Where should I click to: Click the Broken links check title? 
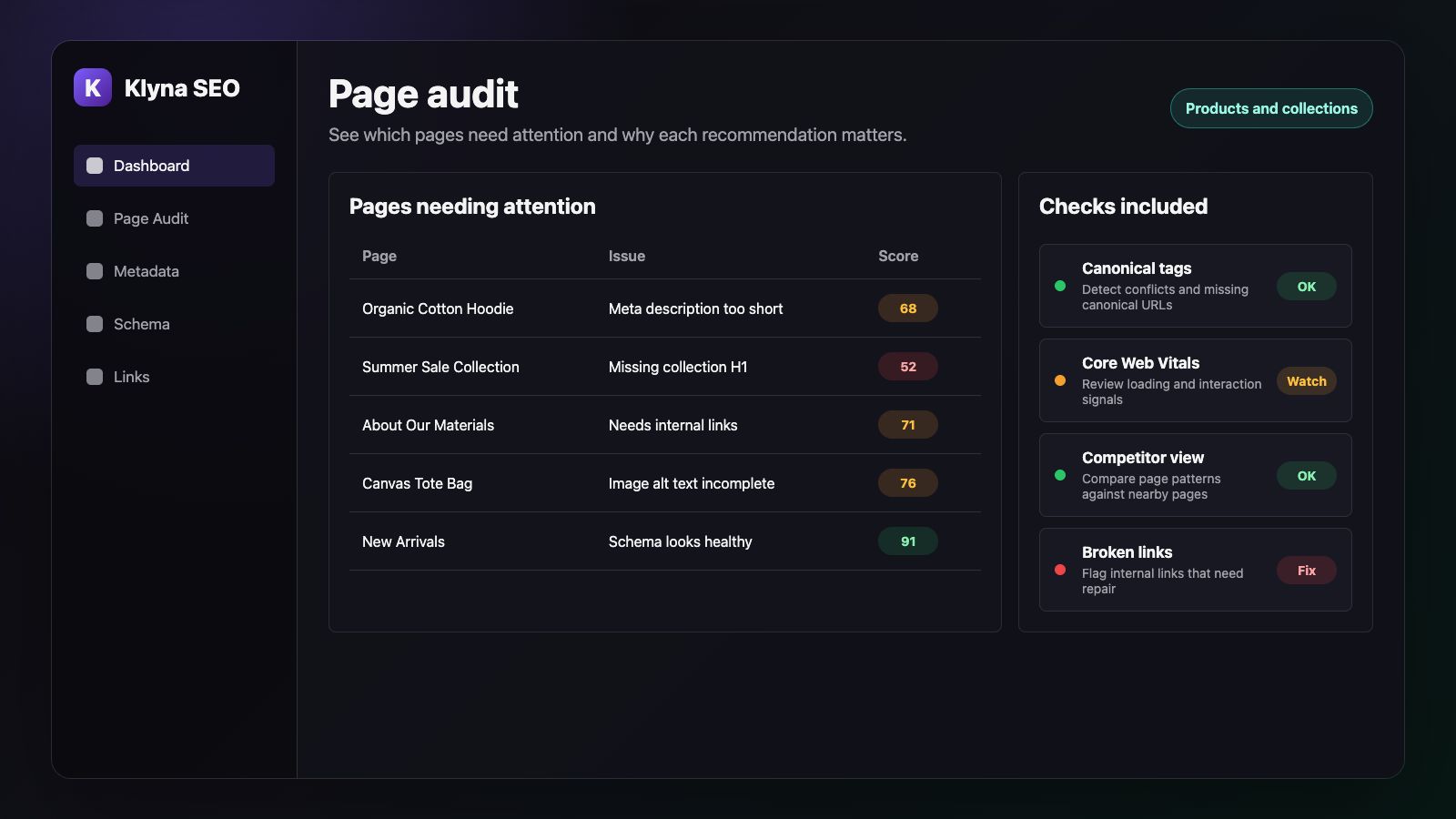tap(1127, 552)
